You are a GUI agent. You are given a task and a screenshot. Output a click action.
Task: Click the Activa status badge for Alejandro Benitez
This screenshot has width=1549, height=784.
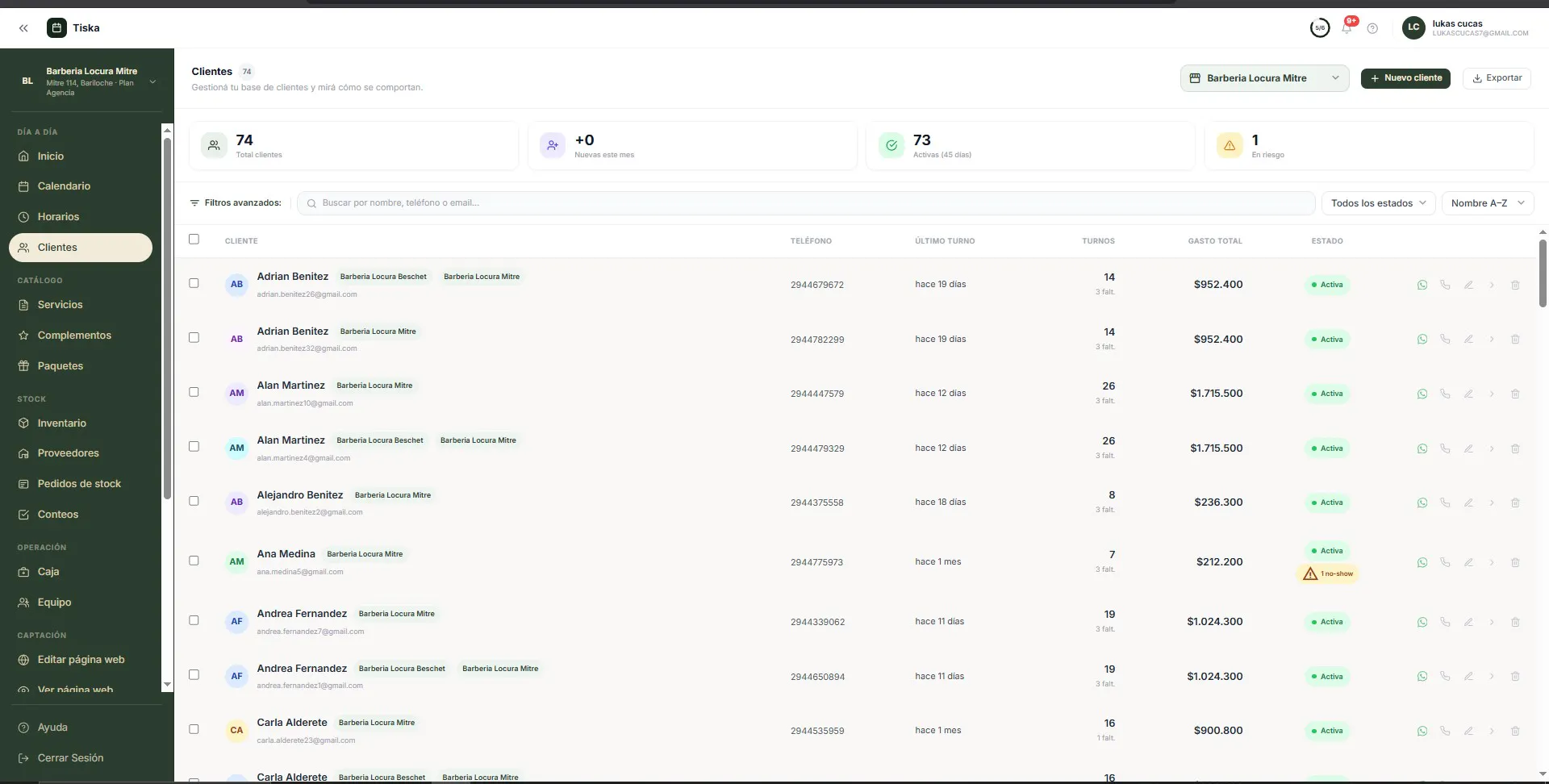tap(1327, 503)
